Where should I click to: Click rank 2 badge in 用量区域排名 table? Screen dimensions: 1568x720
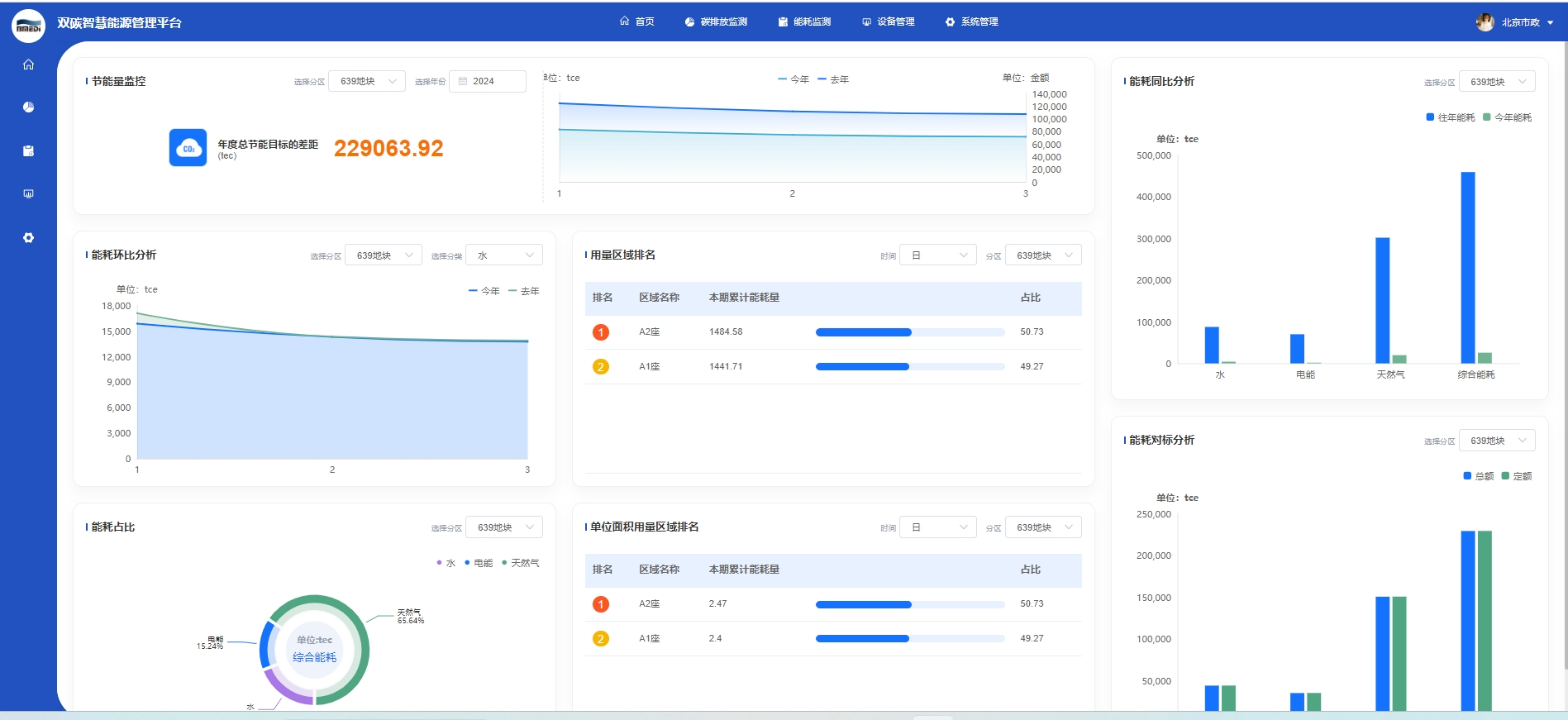coord(601,366)
